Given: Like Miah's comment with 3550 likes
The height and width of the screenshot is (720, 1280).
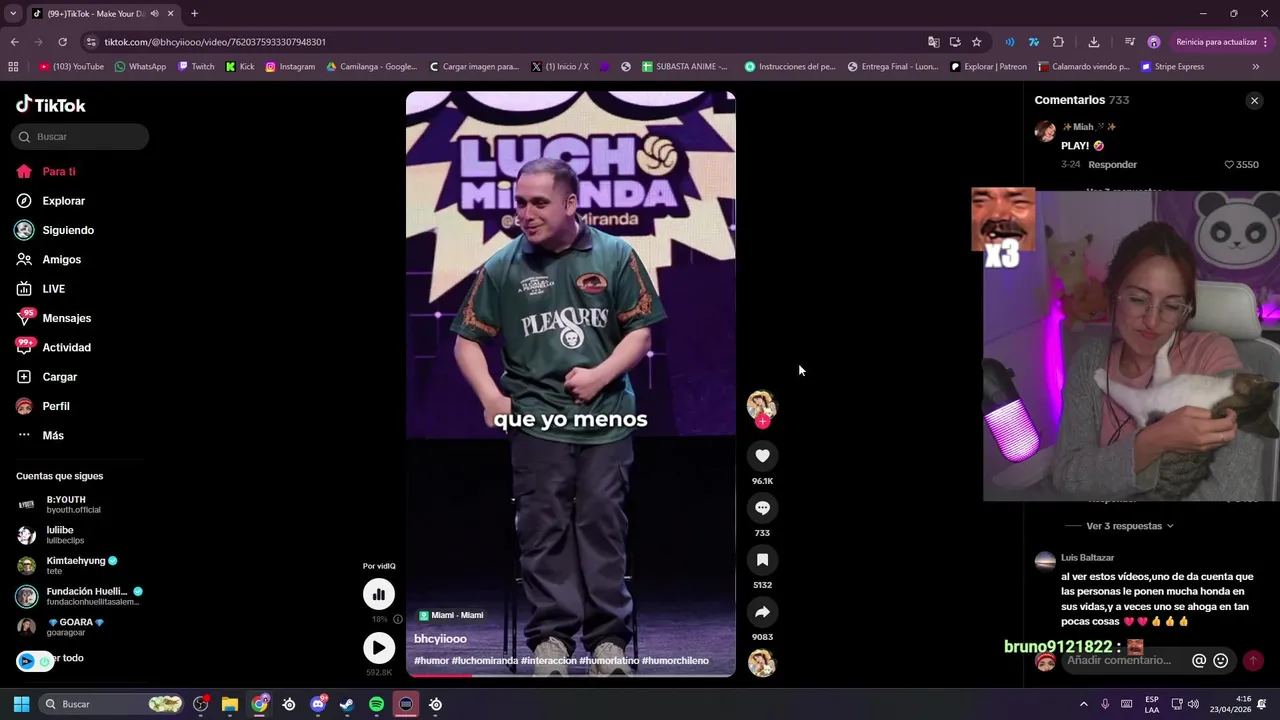Looking at the screenshot, I should click(x=1230, y=165).
